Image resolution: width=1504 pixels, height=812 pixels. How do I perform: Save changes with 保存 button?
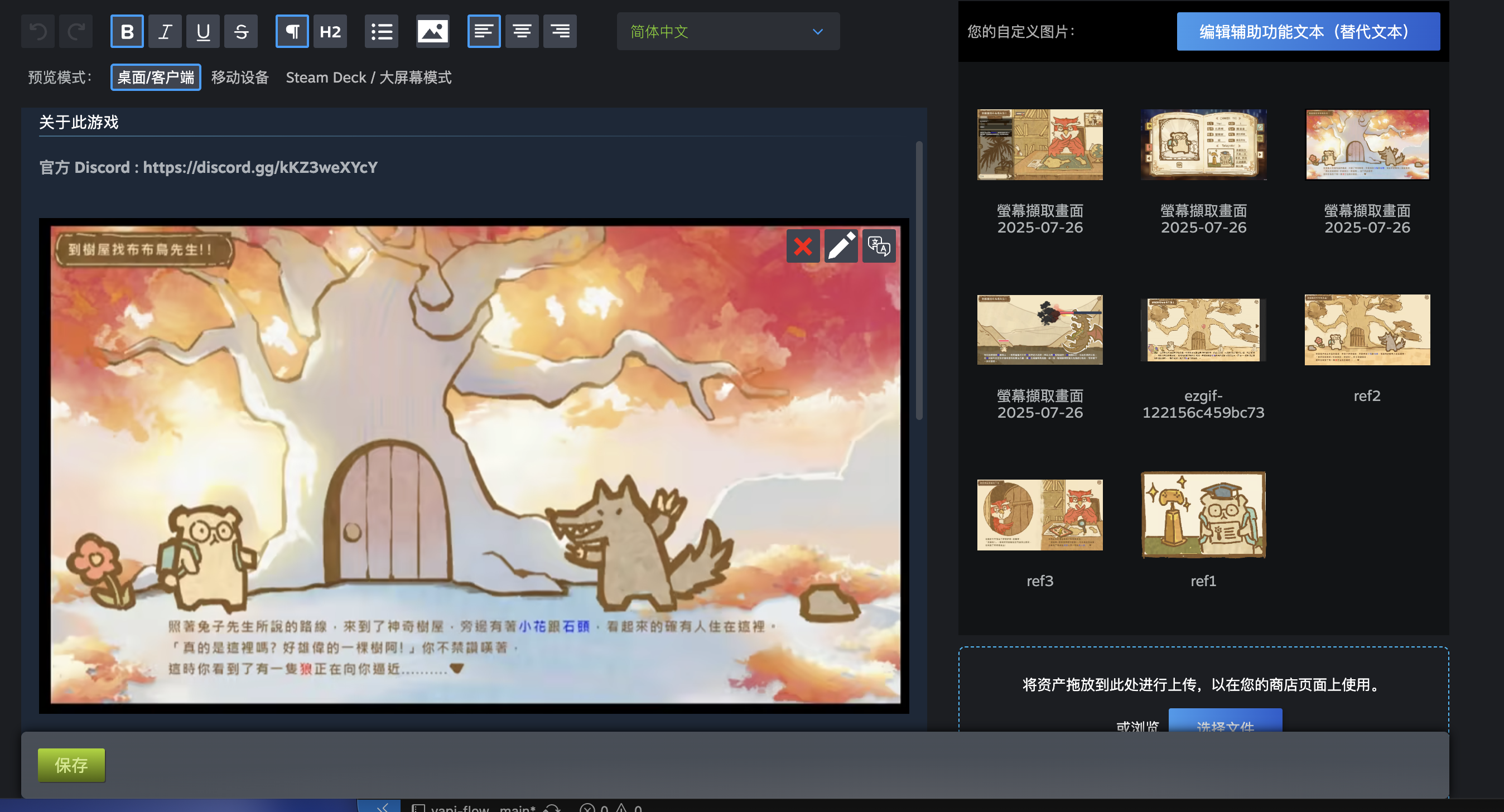(x=71, y=765)
